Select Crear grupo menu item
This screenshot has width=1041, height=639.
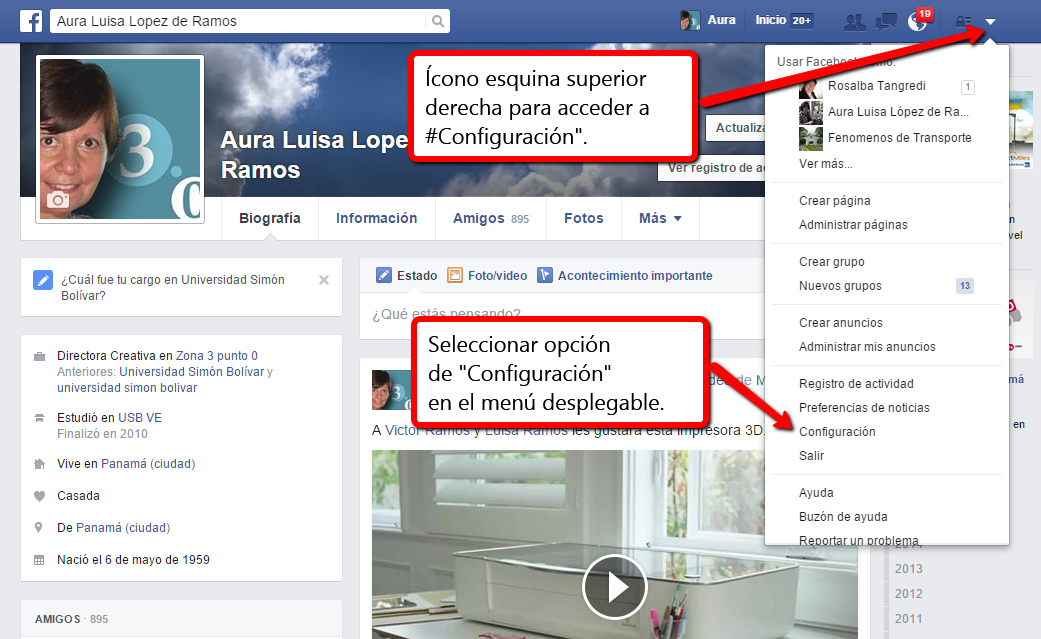click(x=831, y=262)
